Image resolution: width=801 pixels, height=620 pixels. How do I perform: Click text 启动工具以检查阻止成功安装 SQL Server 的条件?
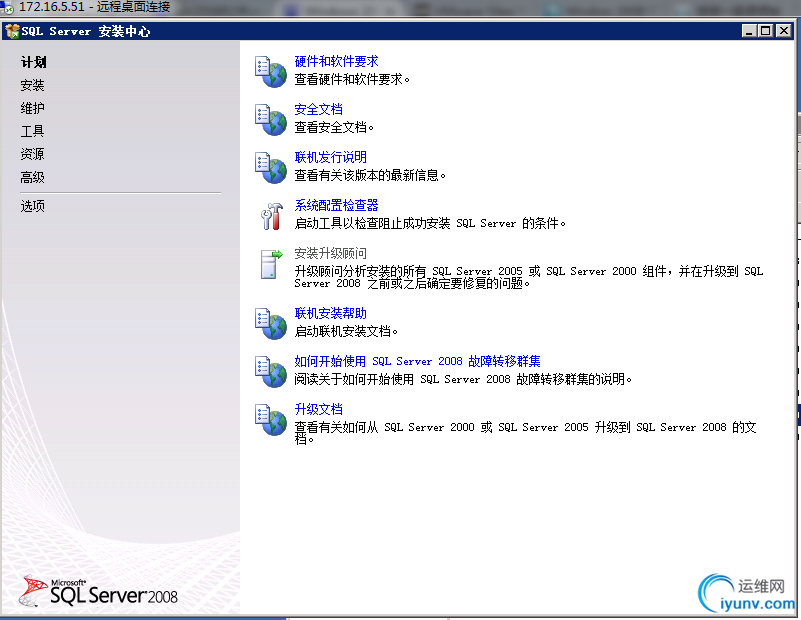[x=430, y=223]
